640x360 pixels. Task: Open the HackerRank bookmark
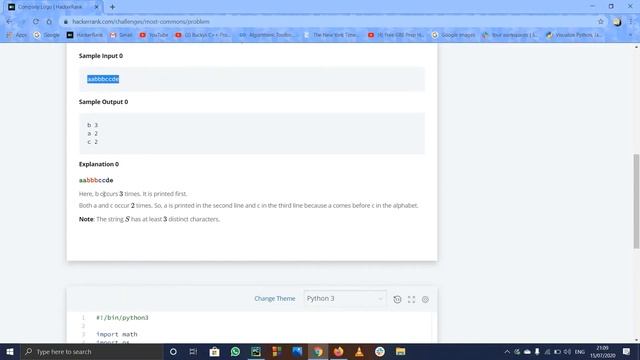pos(85,35)
